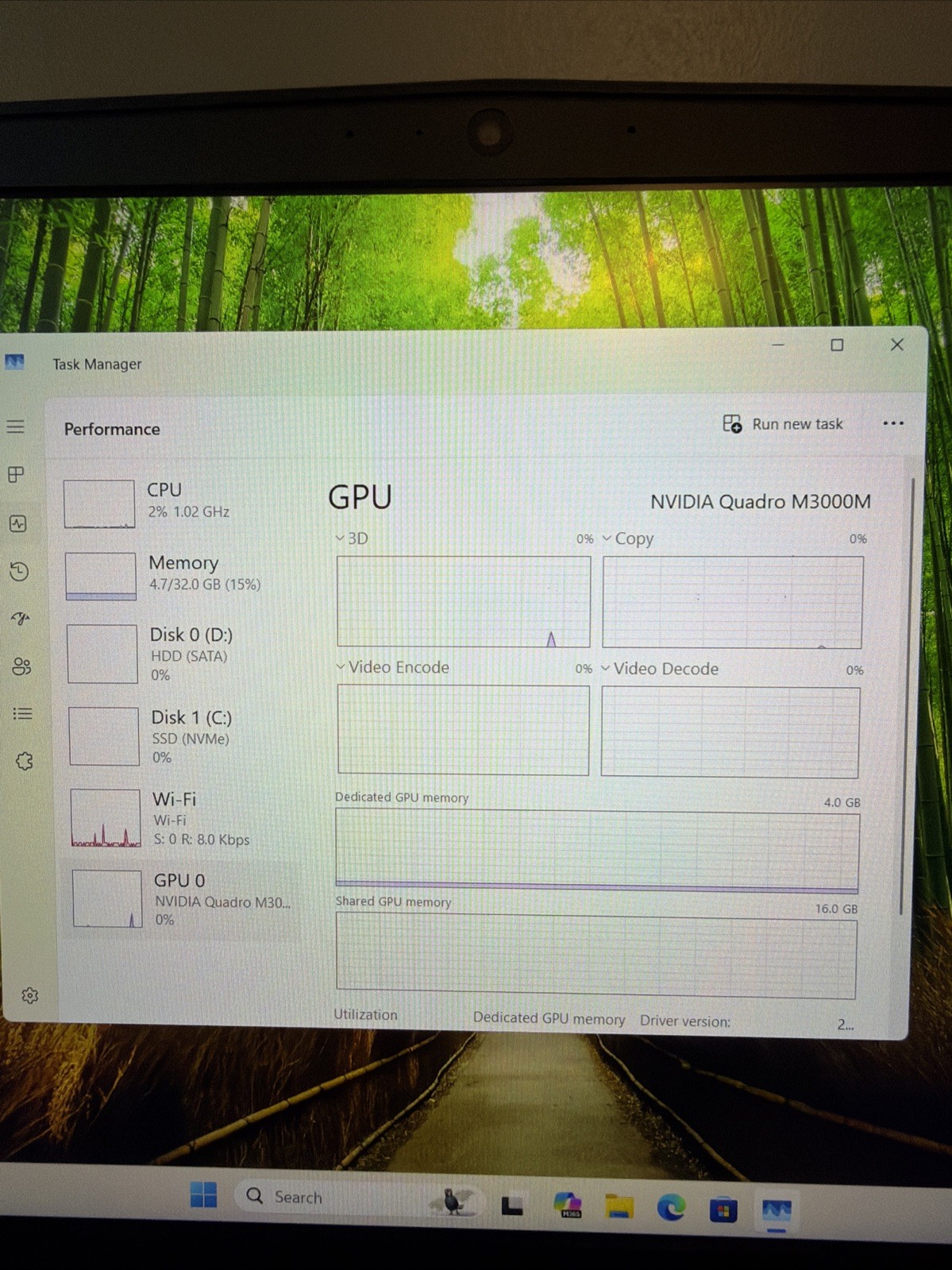Open the App history icon
Screen dimensions: 952x1270
[x=20, y=571]
